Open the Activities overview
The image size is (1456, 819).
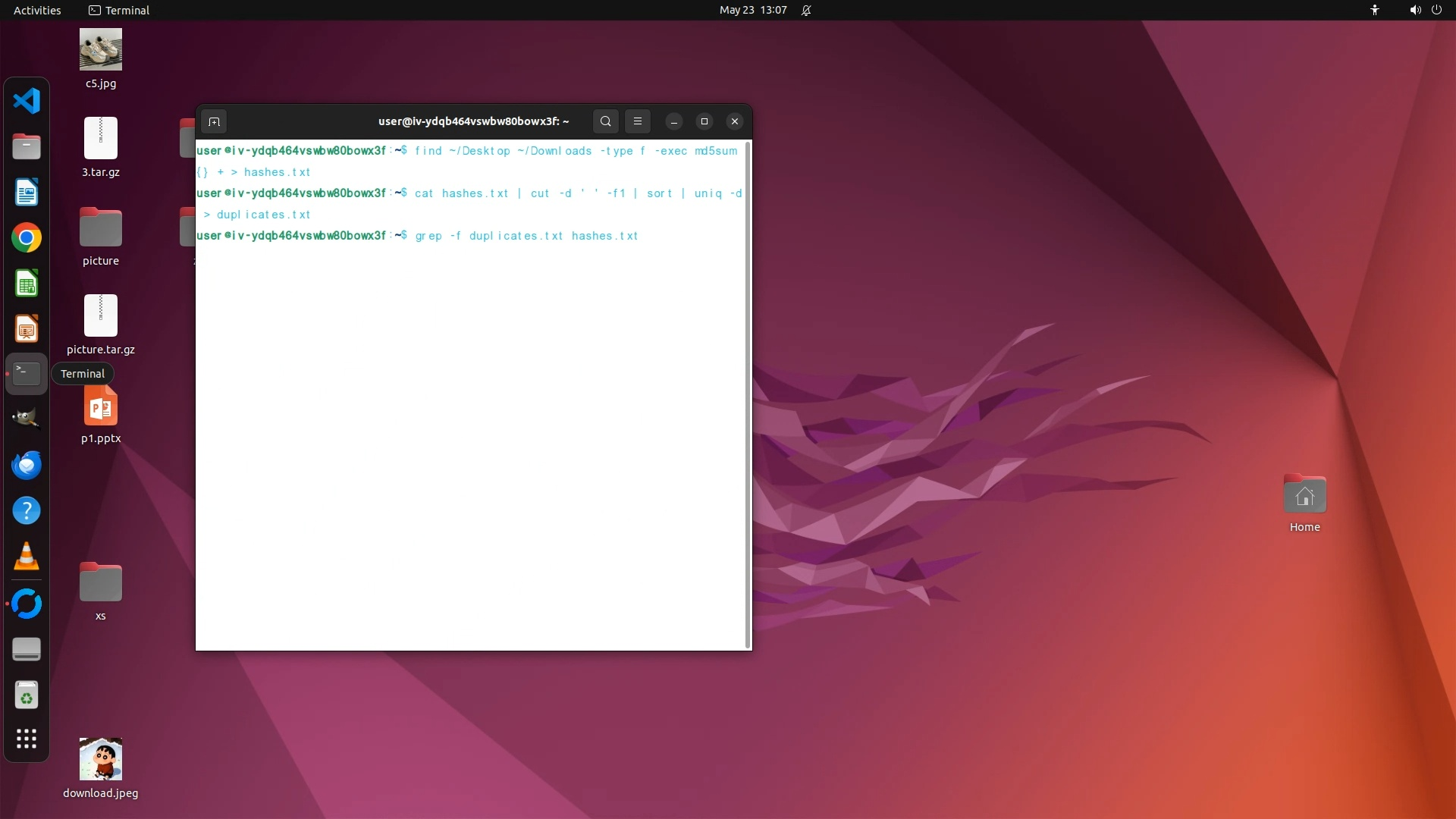(37, 10)
